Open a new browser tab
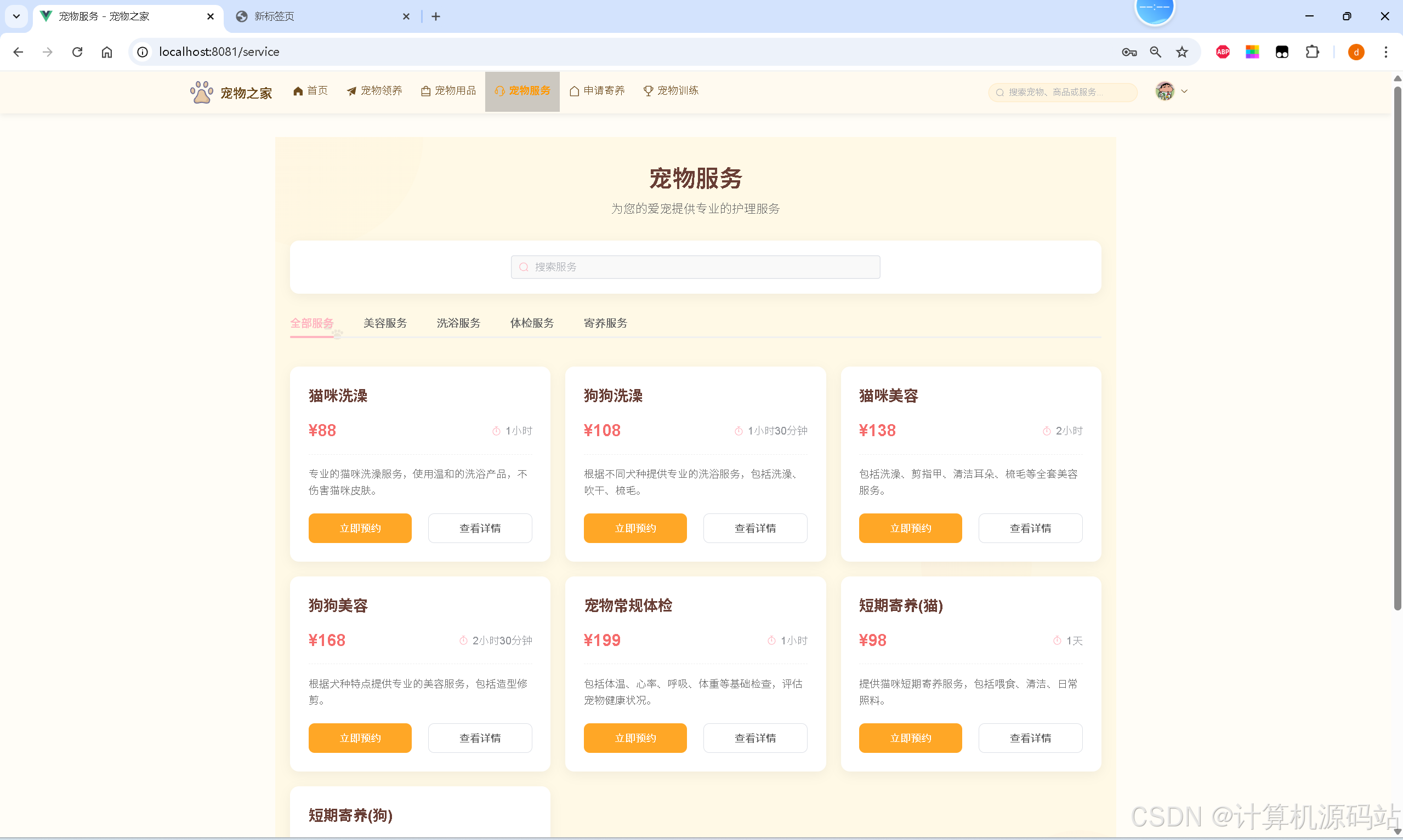The width and height of the screenshot is (1403, 840). pos(436,16)
